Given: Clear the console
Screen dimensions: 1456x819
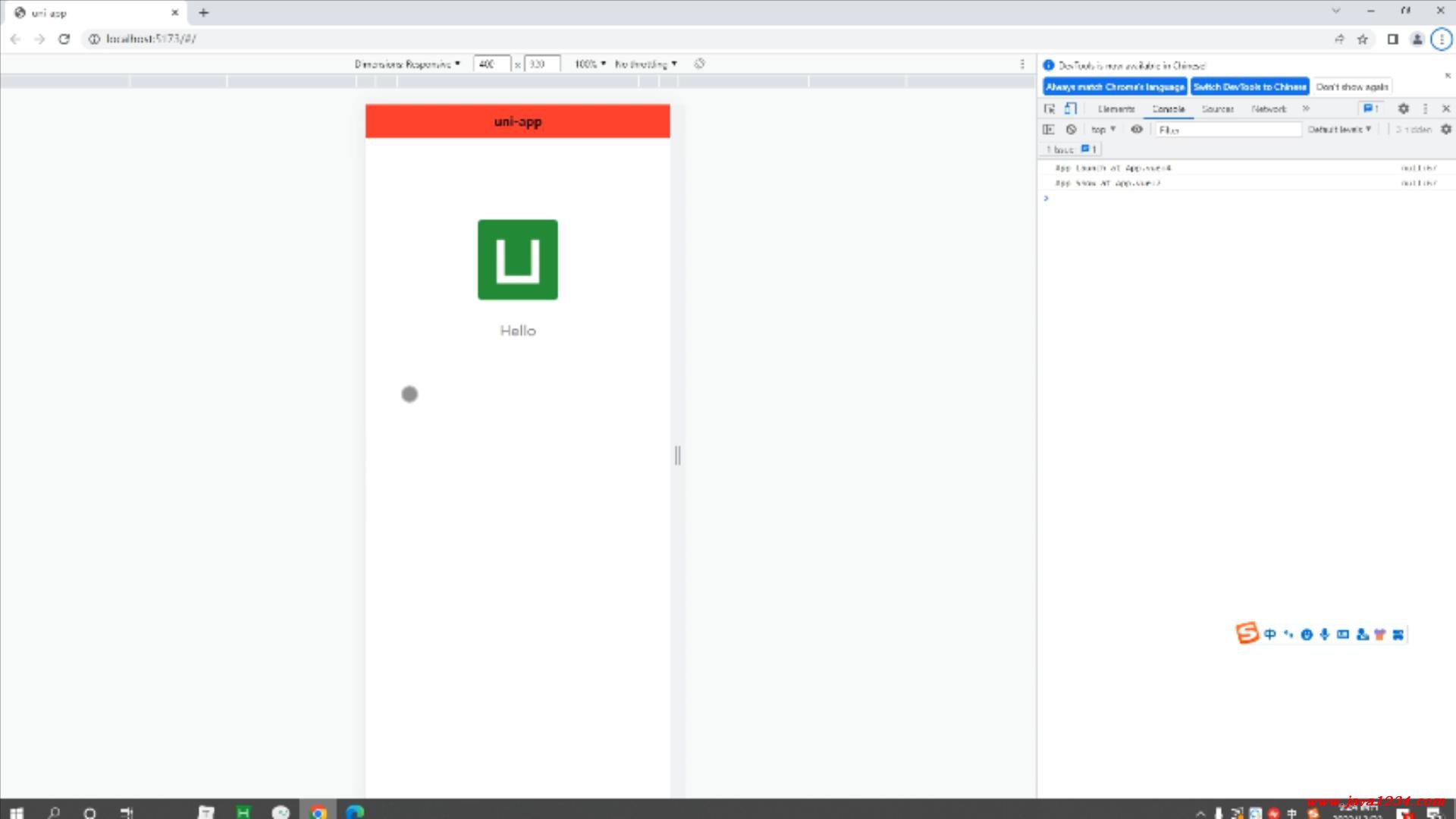Looking at the screenshot, I should pos(1071,130).
